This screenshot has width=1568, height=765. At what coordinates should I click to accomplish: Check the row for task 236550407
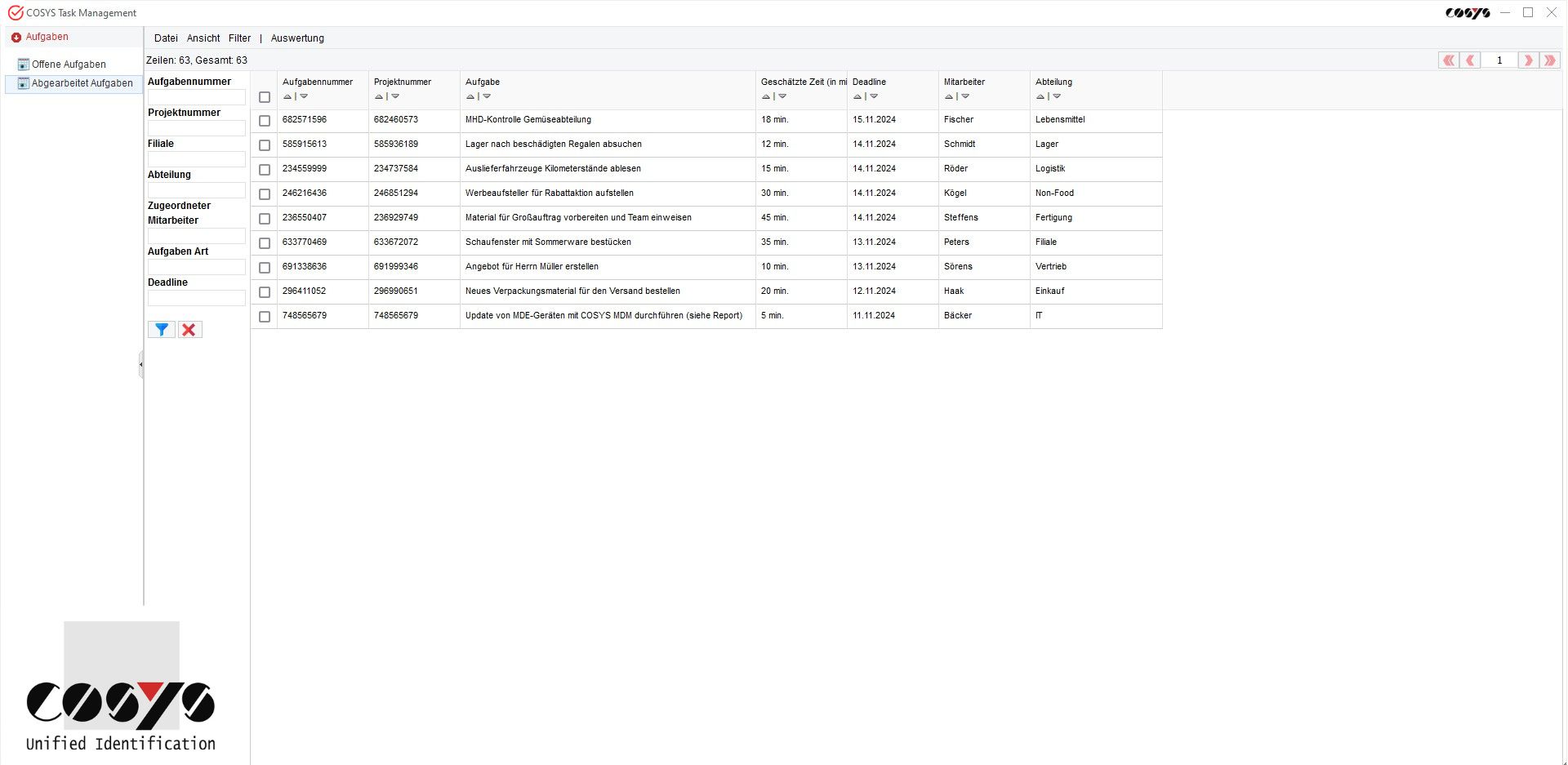[x=265, y=219]
